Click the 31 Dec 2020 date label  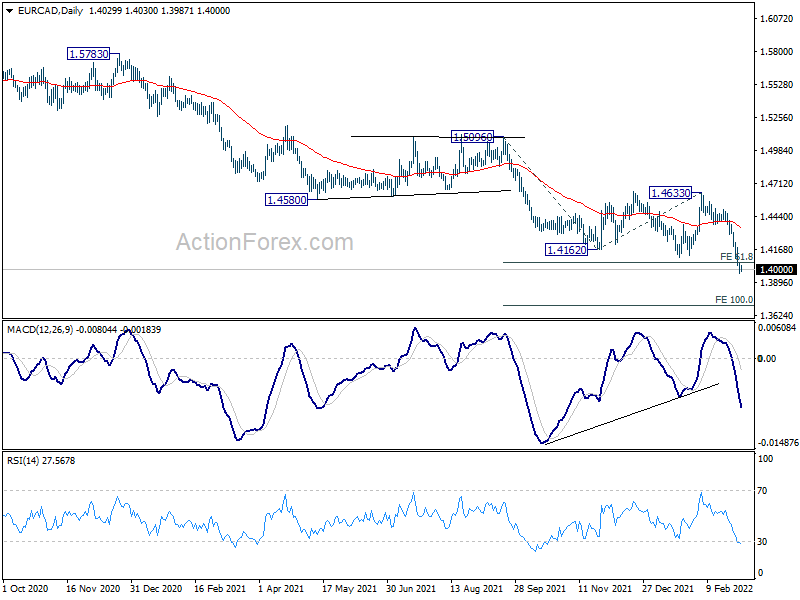(x=156, y=588)
